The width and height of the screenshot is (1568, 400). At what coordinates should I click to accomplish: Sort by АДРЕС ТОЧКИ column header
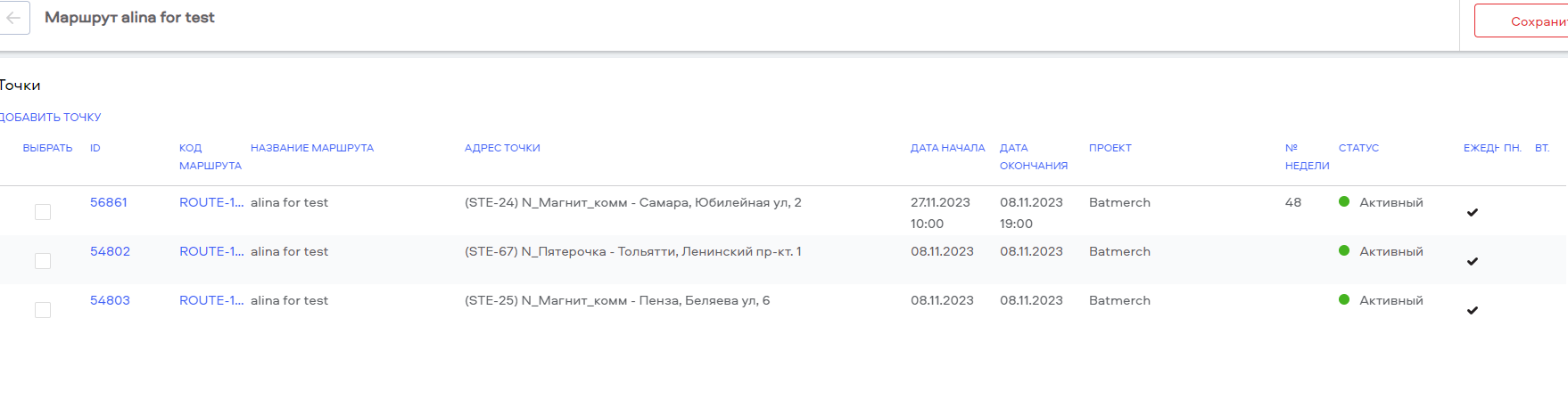point(502,148)
